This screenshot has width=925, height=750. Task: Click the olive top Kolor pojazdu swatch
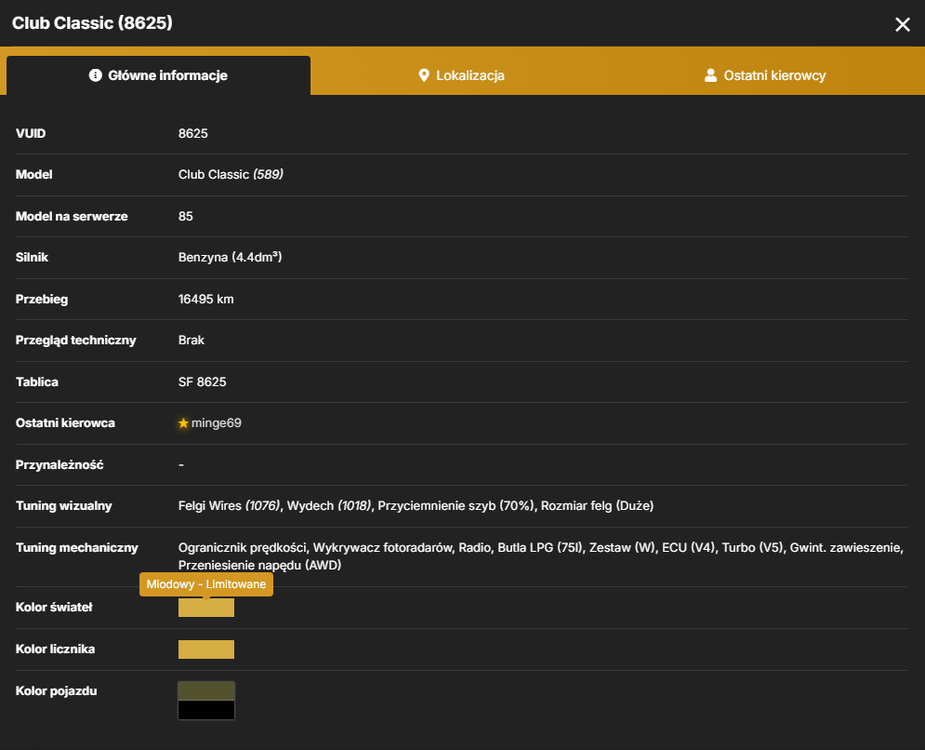pyautogui.click(x=206, y=691)
